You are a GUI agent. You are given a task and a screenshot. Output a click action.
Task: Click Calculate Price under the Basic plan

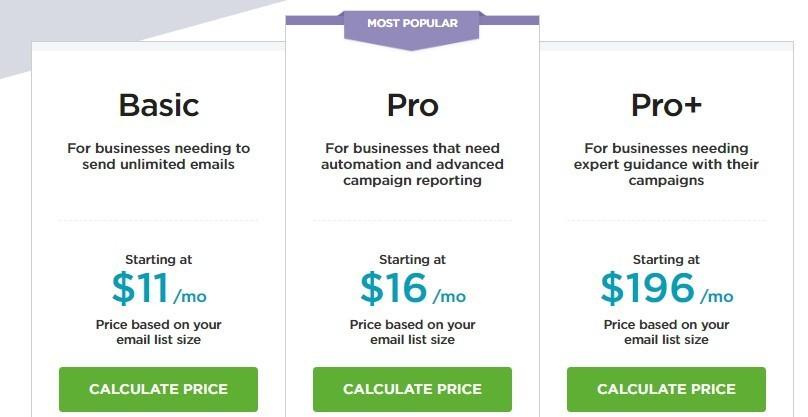pos(158,389)
